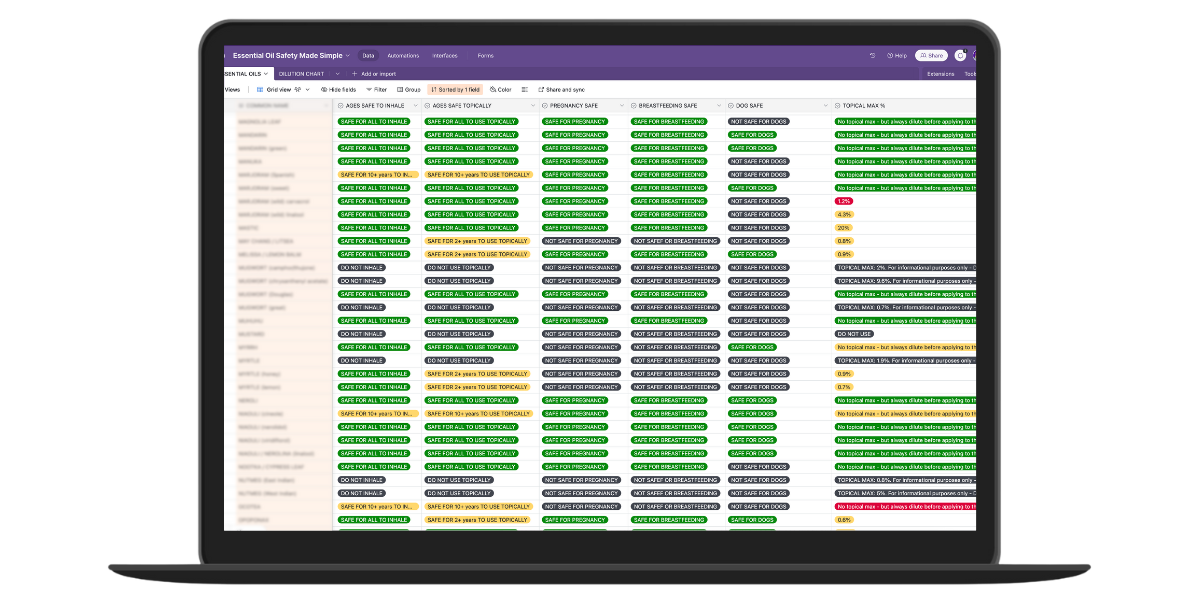Image resolution: width=1200 pixels, height=600 pixels.
Task: Click the Share button
Action: pos(931,56)
